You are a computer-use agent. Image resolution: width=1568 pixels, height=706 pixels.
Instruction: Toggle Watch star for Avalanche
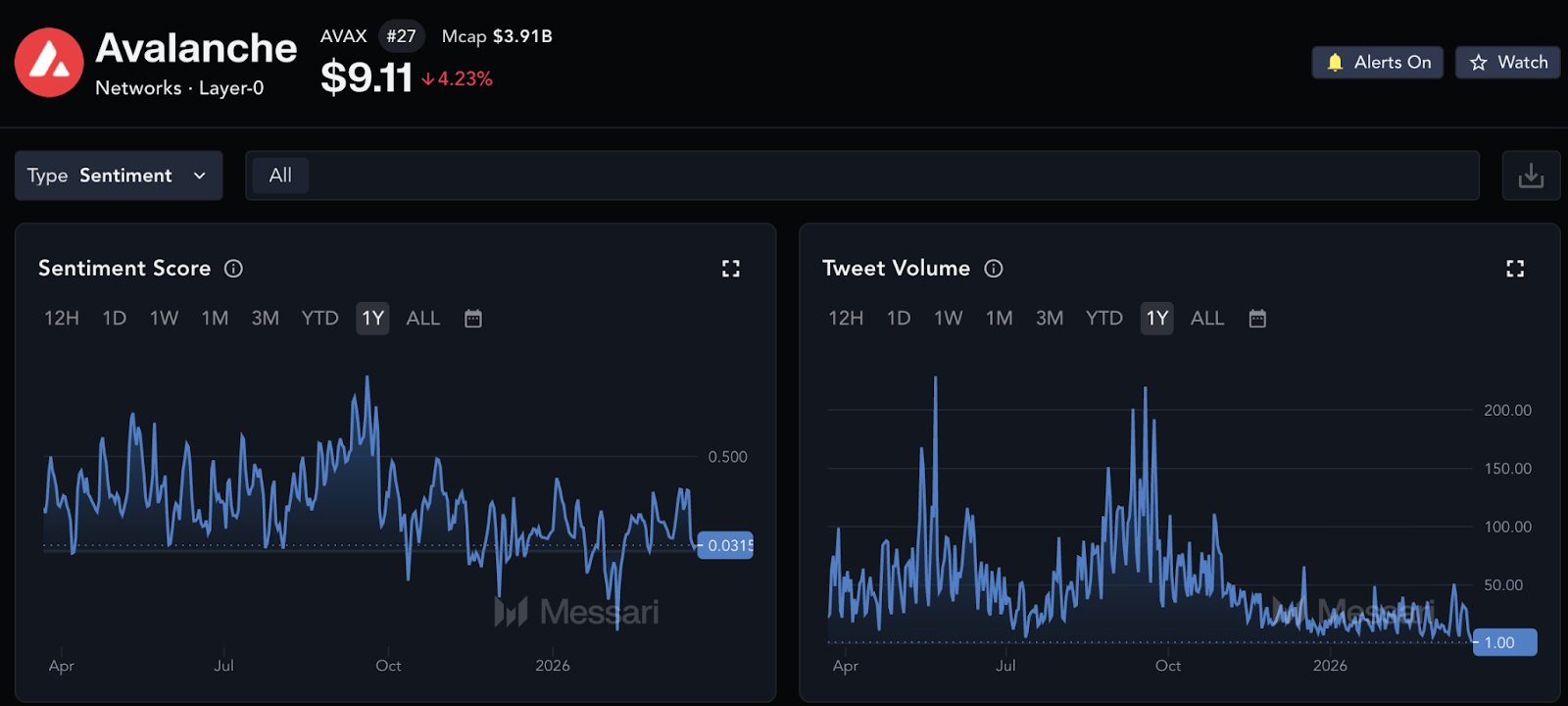1507,63
